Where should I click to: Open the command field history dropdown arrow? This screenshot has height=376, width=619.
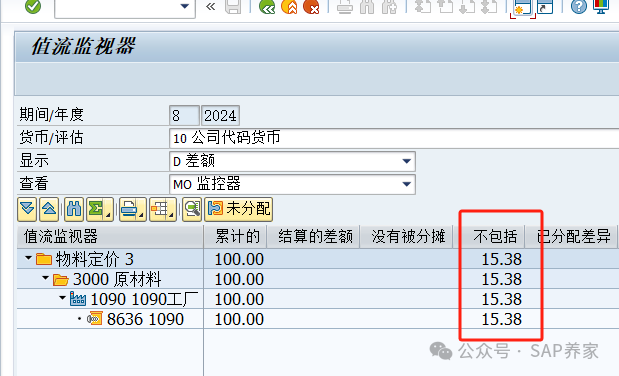(184, 6)
